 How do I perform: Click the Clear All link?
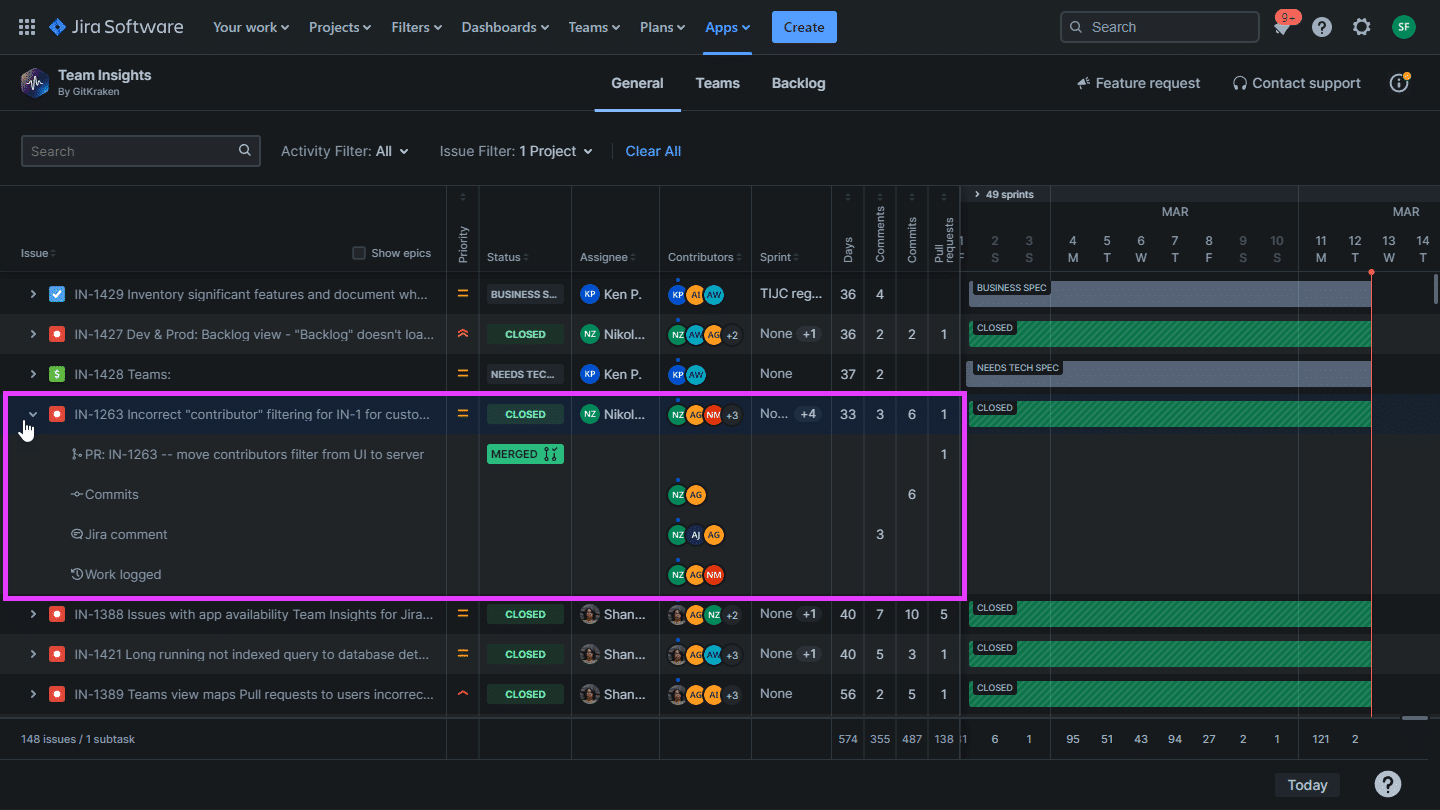point(653,151)
